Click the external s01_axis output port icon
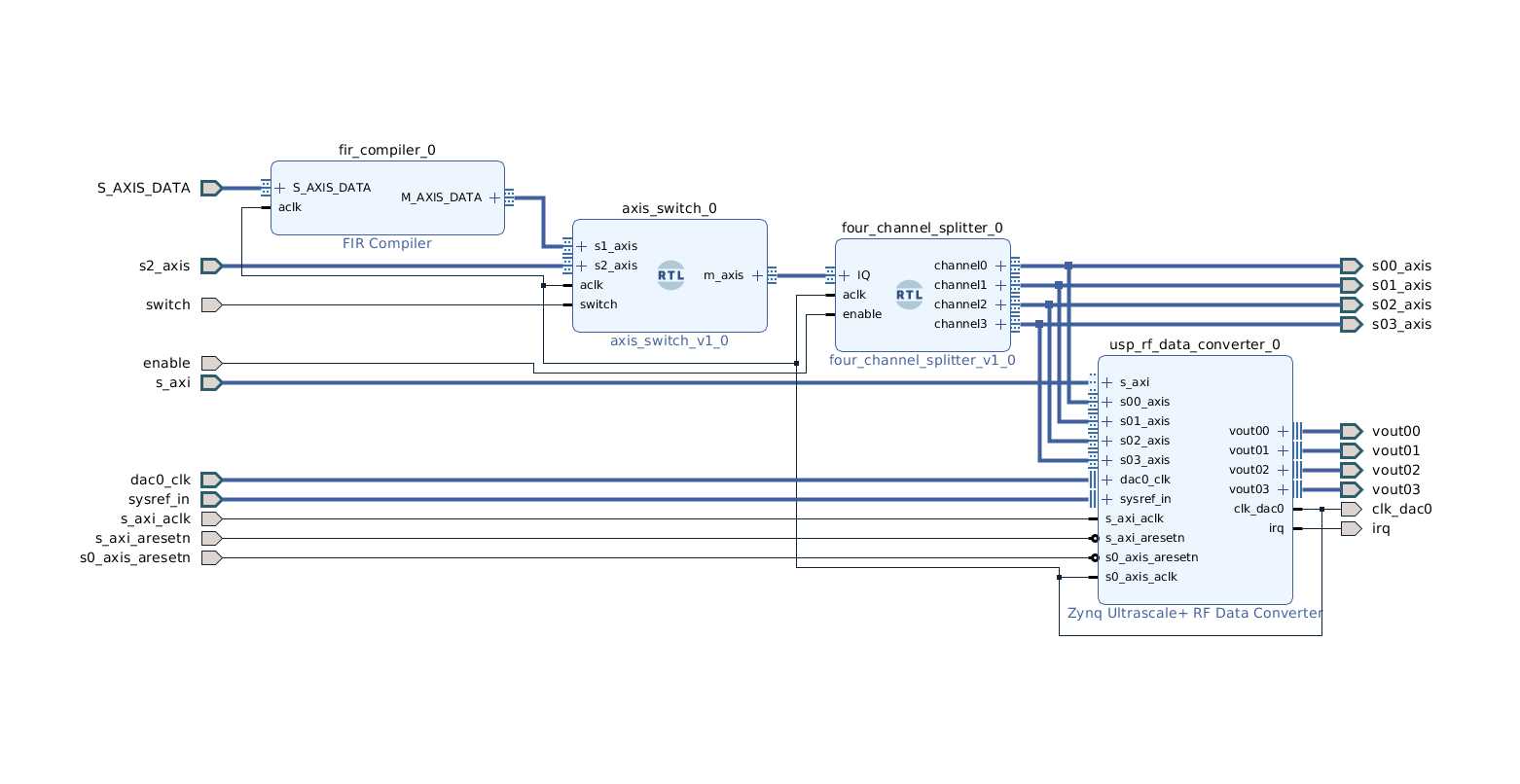Viewport: 1520px width, 784px height. click(1351, 285)
